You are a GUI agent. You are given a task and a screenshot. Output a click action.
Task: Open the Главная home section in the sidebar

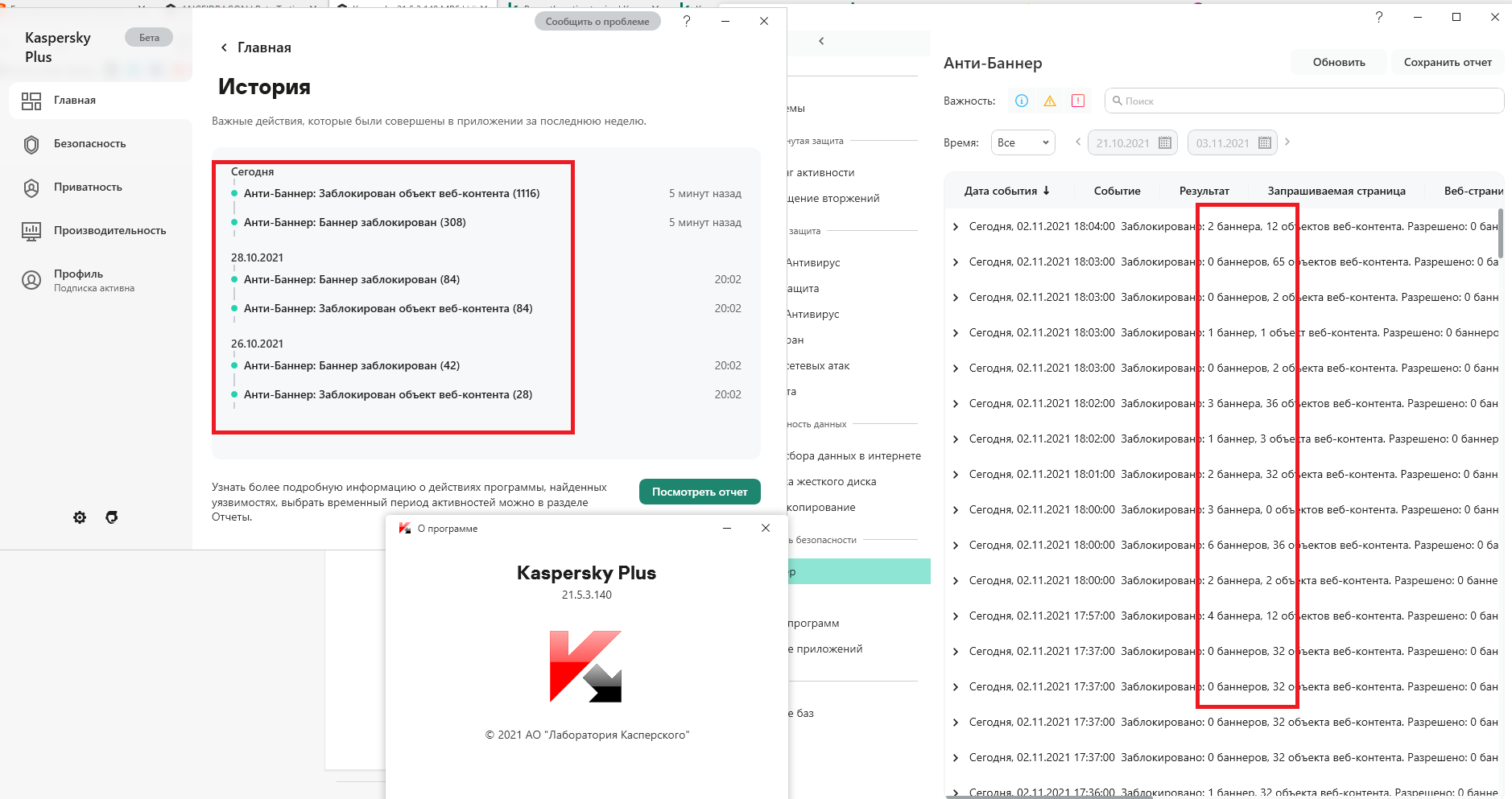(x=101, y=101)
